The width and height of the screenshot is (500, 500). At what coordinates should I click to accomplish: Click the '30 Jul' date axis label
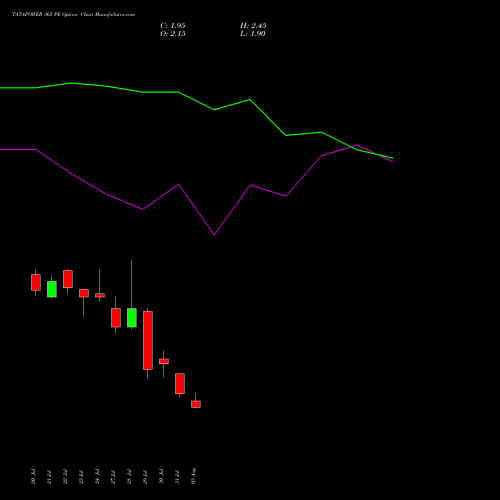pyautogui.click(x=161, y=477)
